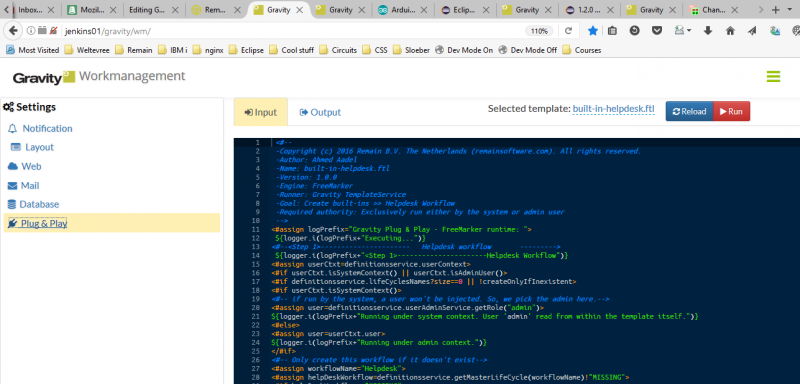Select the Input tab

(261, 112)
